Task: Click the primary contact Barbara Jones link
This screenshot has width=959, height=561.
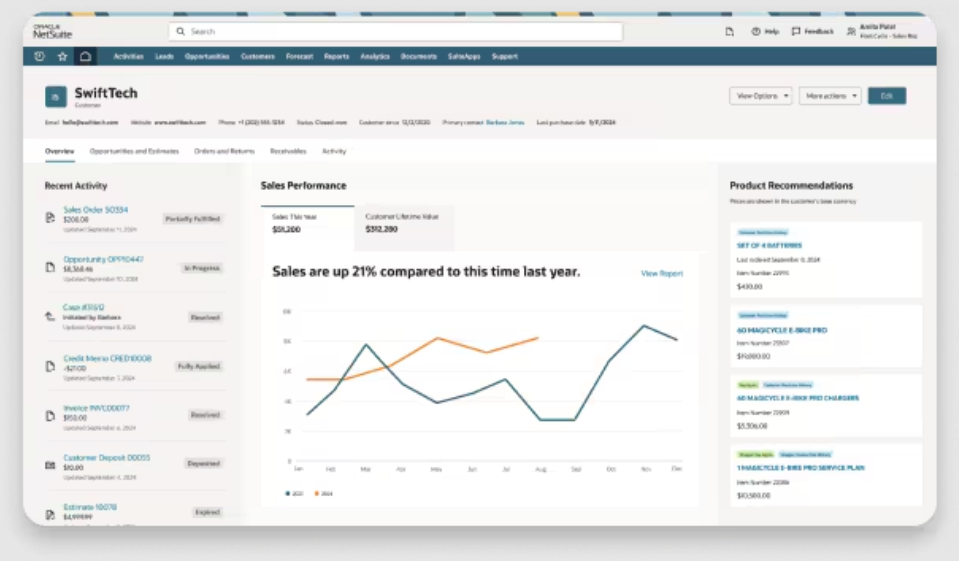Action: pyautogui.click(x=505, y=122)
